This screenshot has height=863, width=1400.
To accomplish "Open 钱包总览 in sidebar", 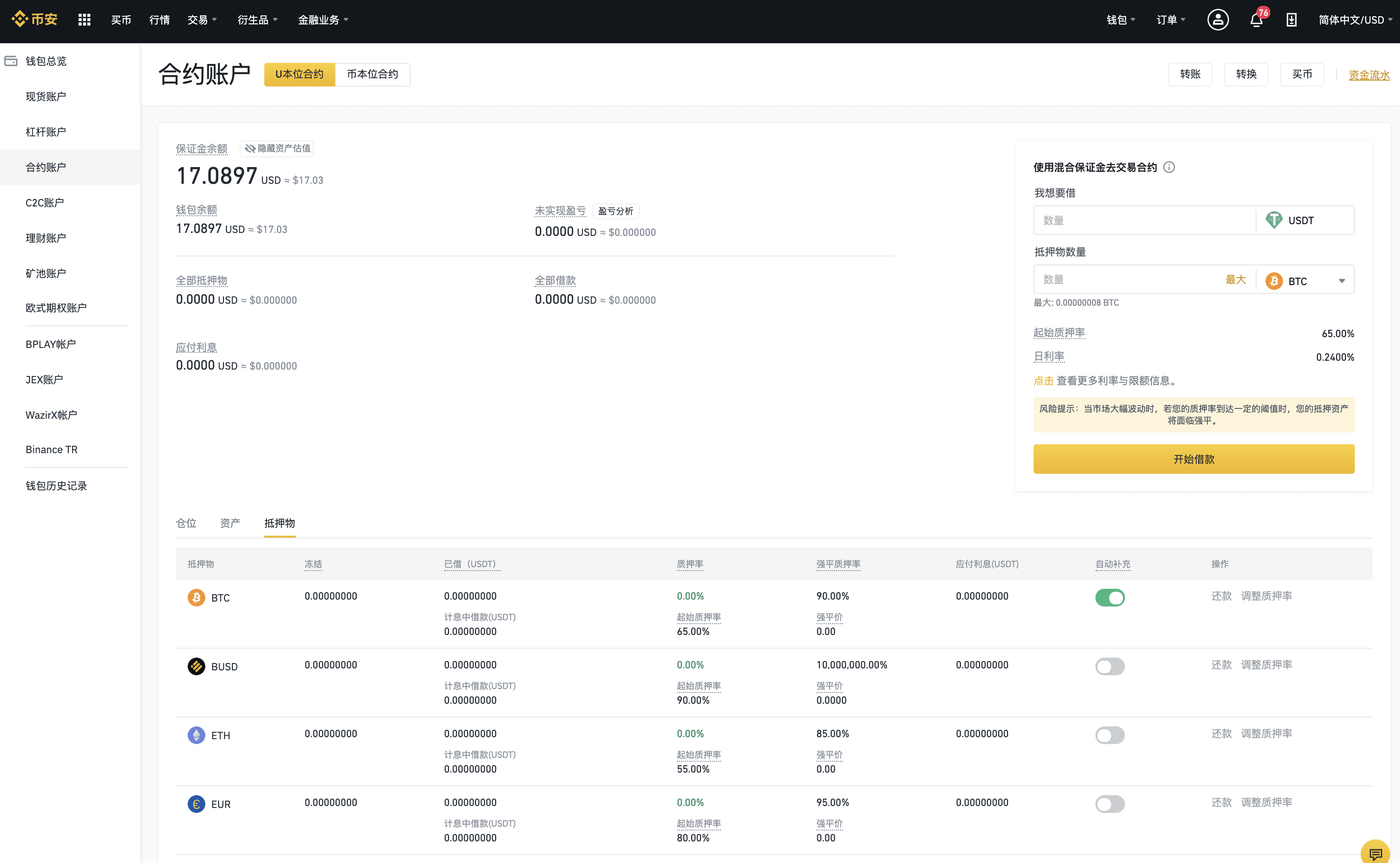I will 46,61.
